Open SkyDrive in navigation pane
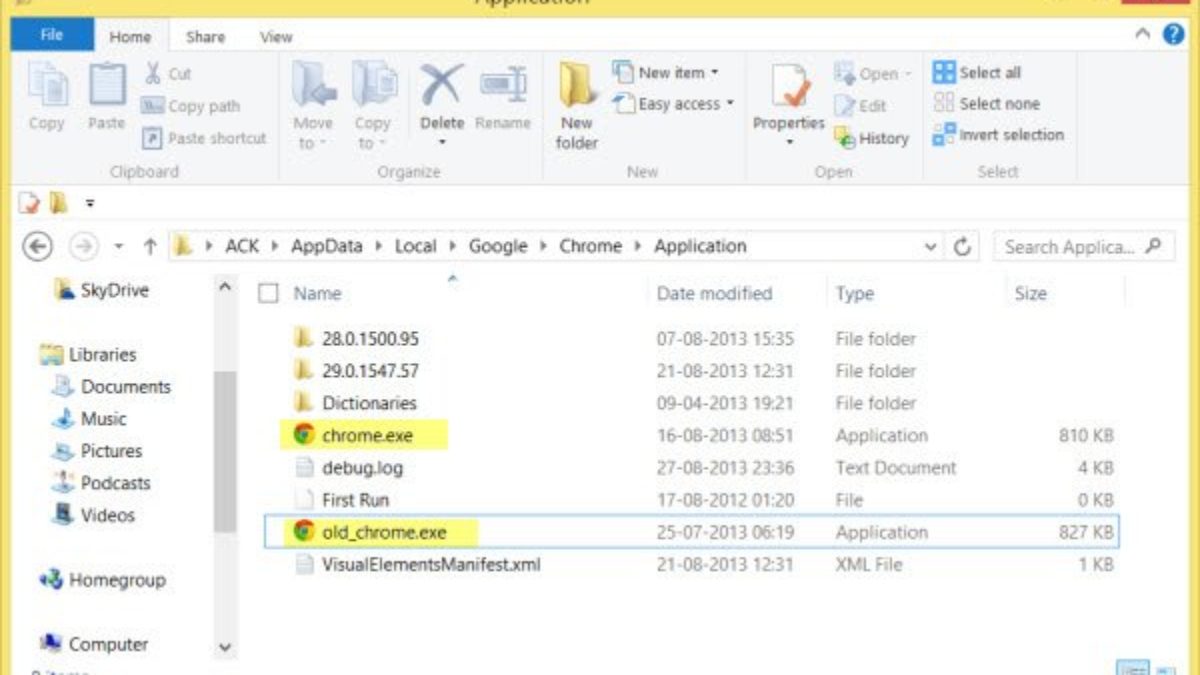 (x=102, y=290)
